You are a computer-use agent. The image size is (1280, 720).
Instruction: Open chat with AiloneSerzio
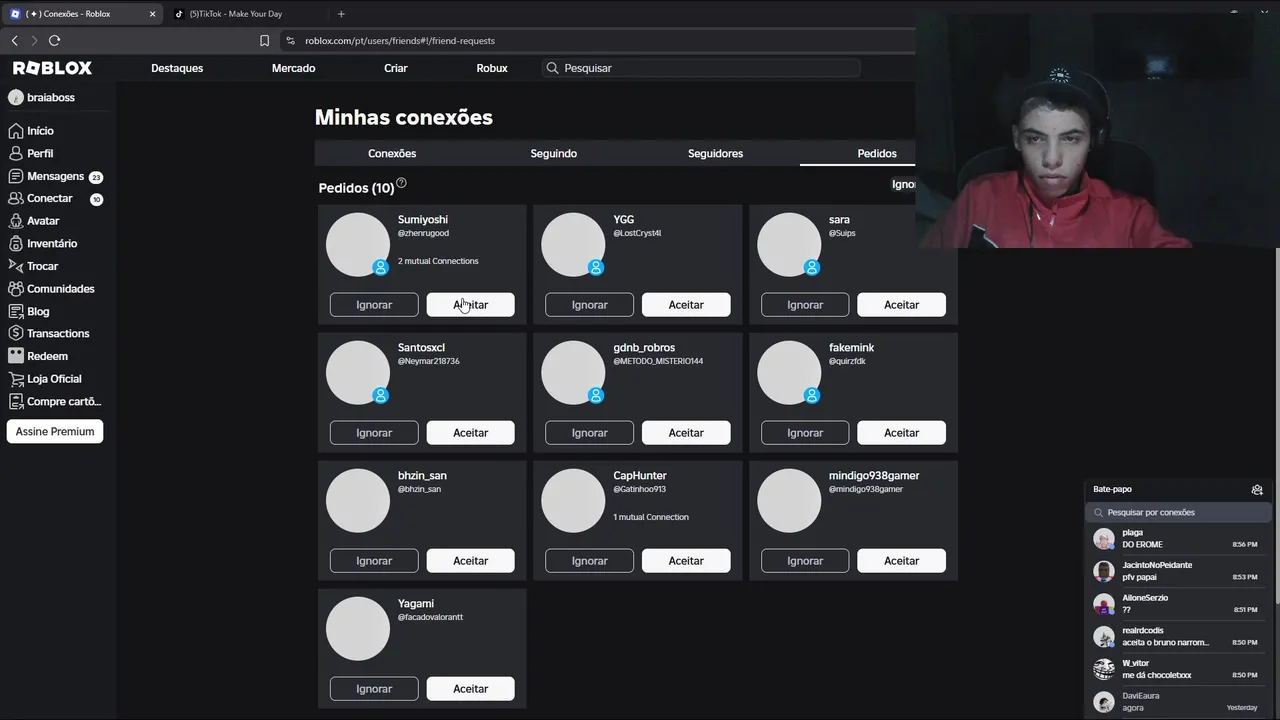pos(1177,604)
